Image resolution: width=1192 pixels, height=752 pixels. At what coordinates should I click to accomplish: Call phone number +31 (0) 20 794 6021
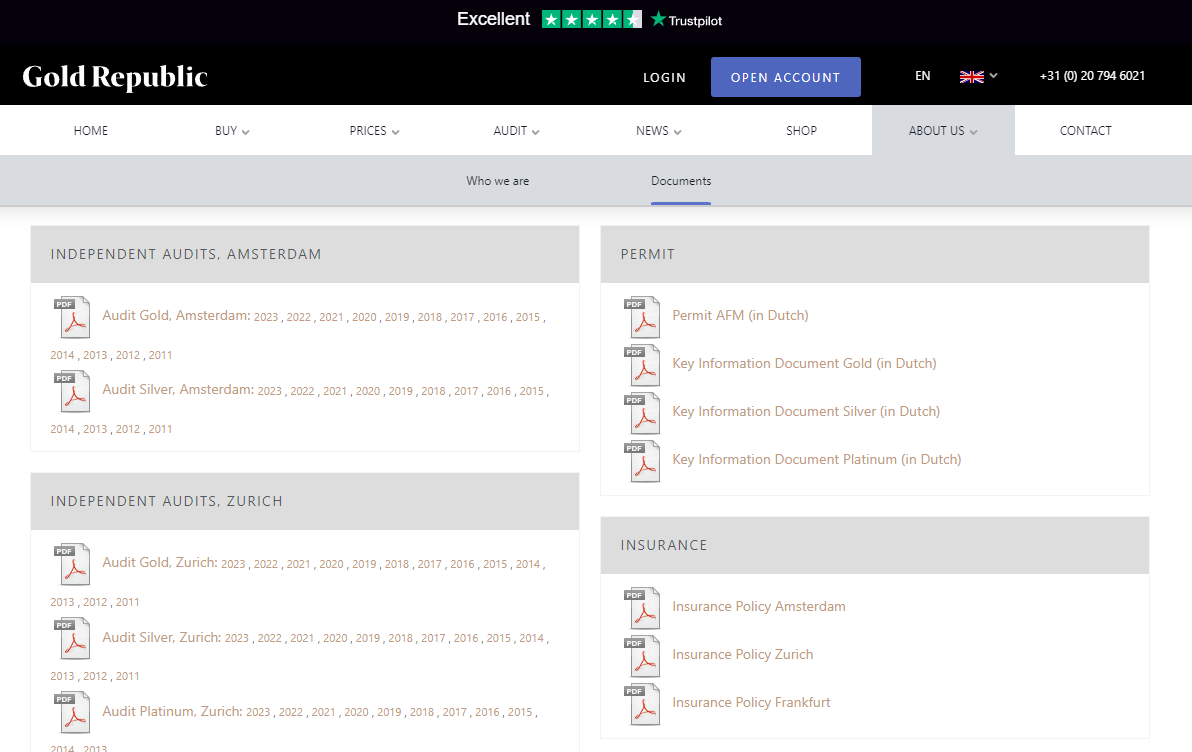pyautogui.click(x=1092, y=76)
